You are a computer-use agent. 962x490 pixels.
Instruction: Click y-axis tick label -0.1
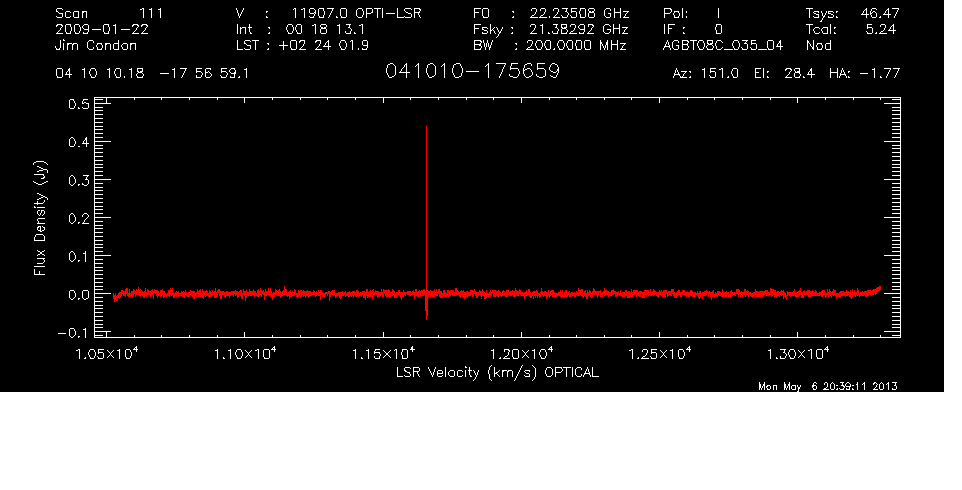74,332
